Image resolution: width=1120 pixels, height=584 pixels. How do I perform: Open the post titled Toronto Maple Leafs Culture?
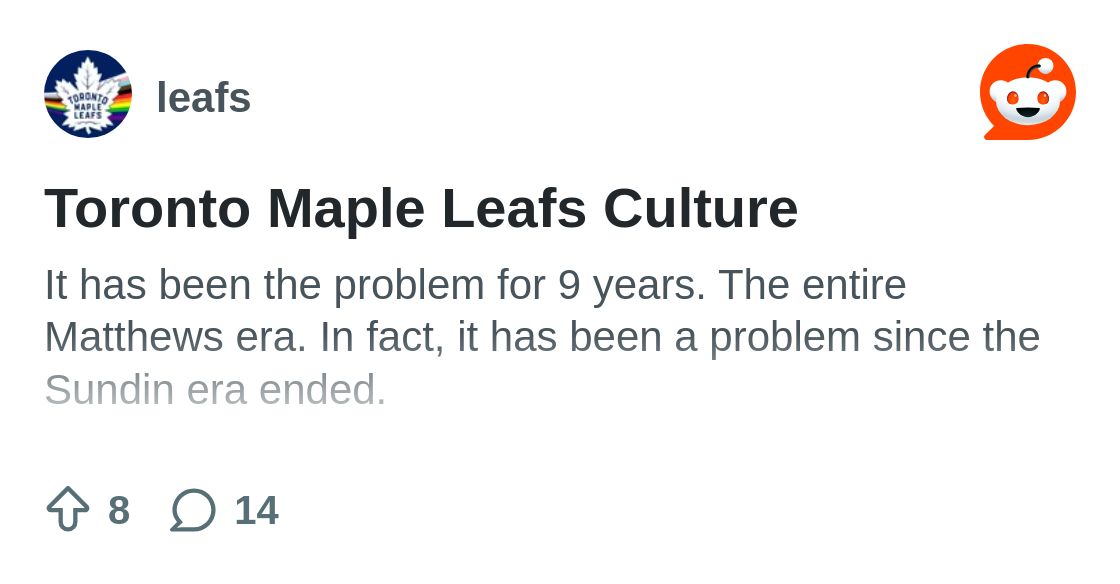pos(421,209)
